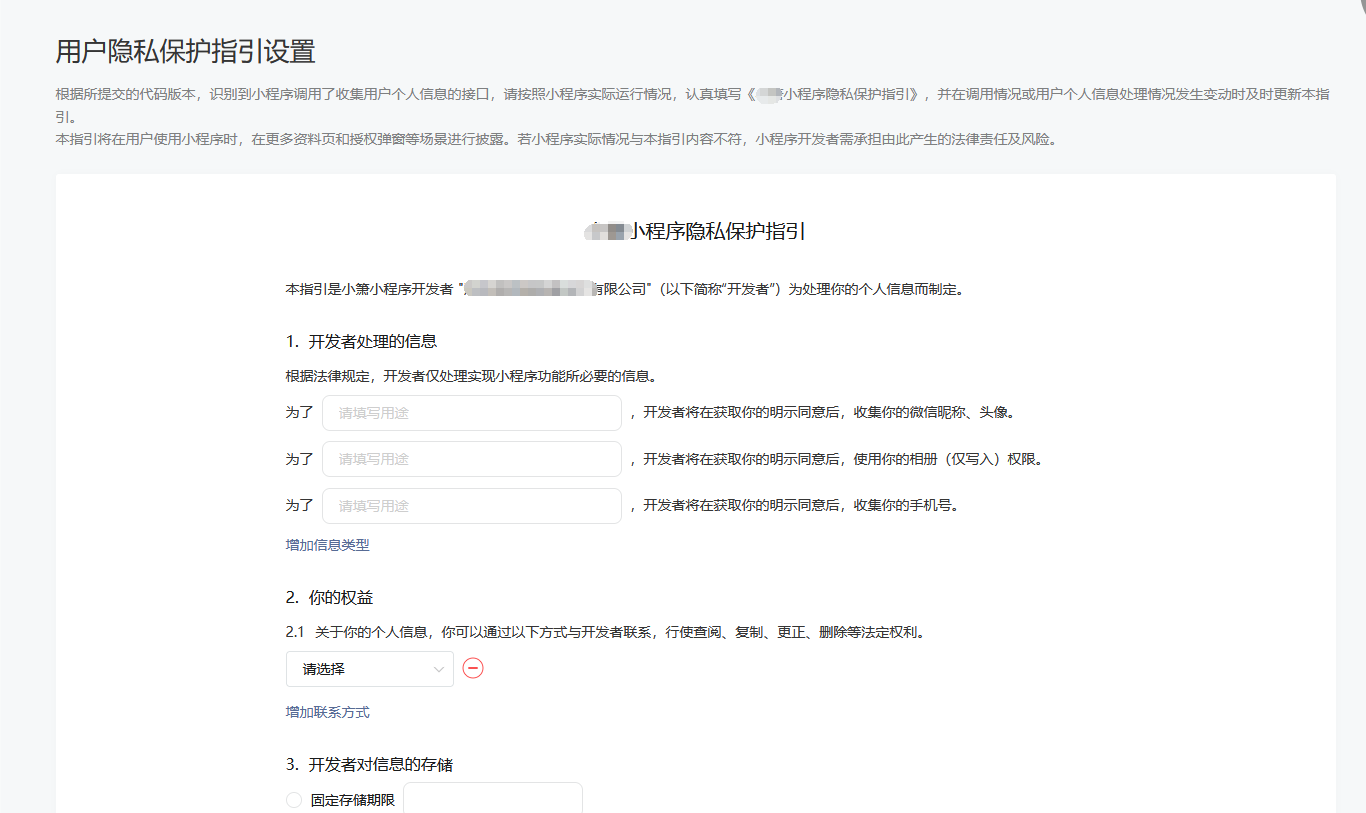Click the purpose field for 相册（仅写入）权限
Image resolution: width=1366 pixels, height=813 pixels.
pyautogui.click(x=472, y=459)
